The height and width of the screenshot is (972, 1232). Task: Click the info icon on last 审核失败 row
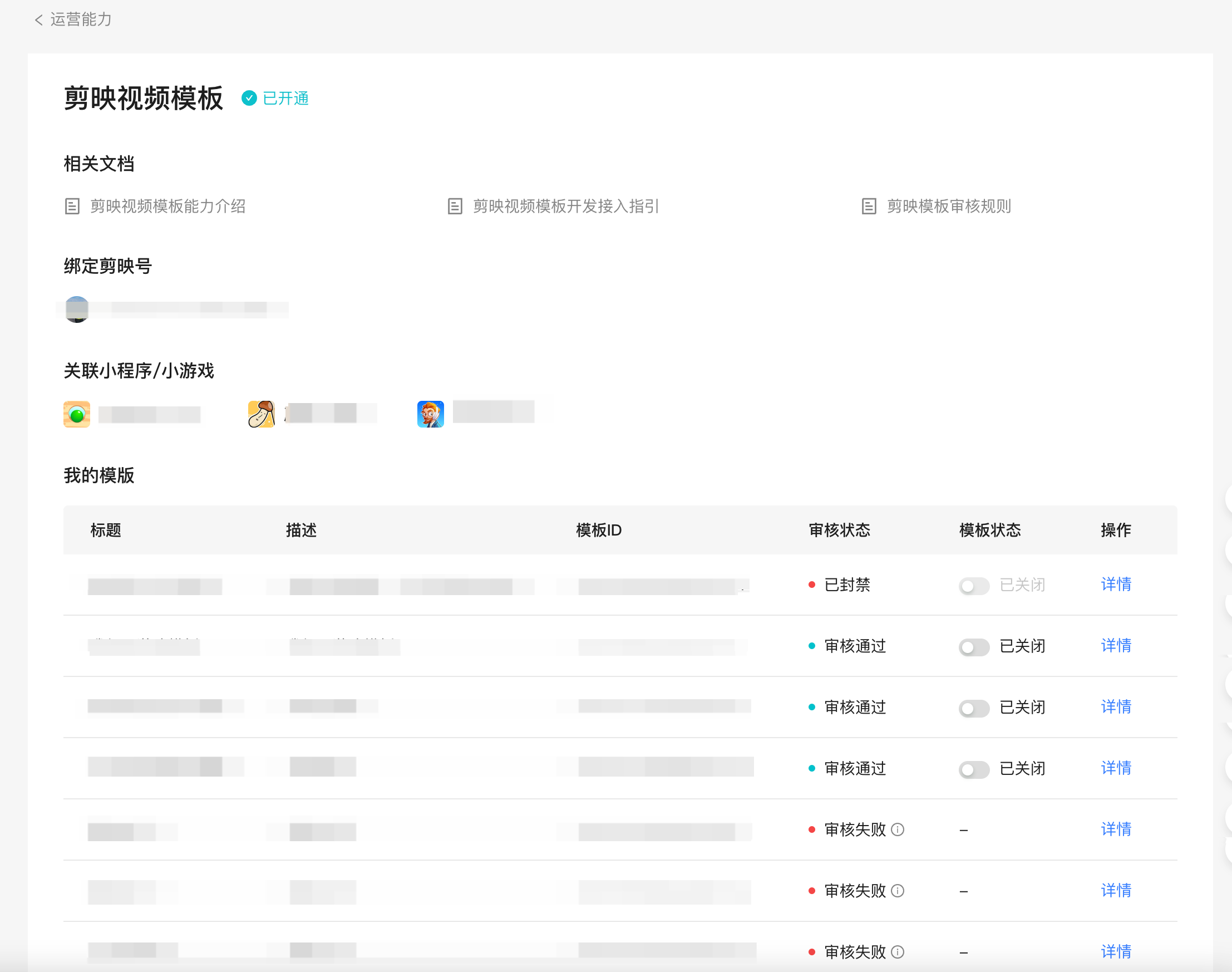[x=898, y=952]
